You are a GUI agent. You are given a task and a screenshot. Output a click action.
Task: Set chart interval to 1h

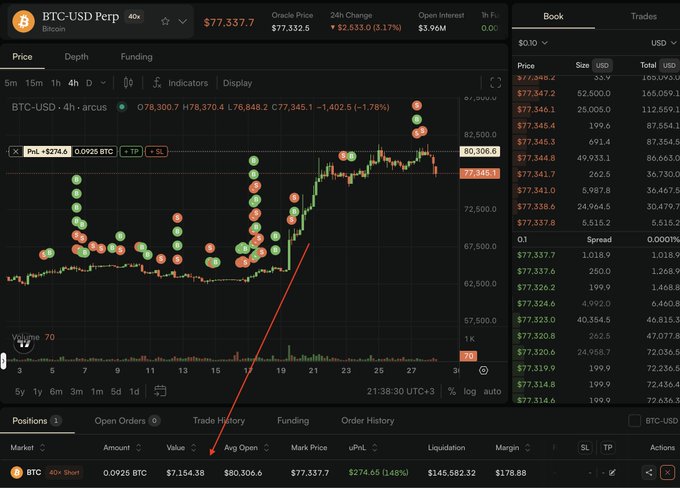pos(56,83)
